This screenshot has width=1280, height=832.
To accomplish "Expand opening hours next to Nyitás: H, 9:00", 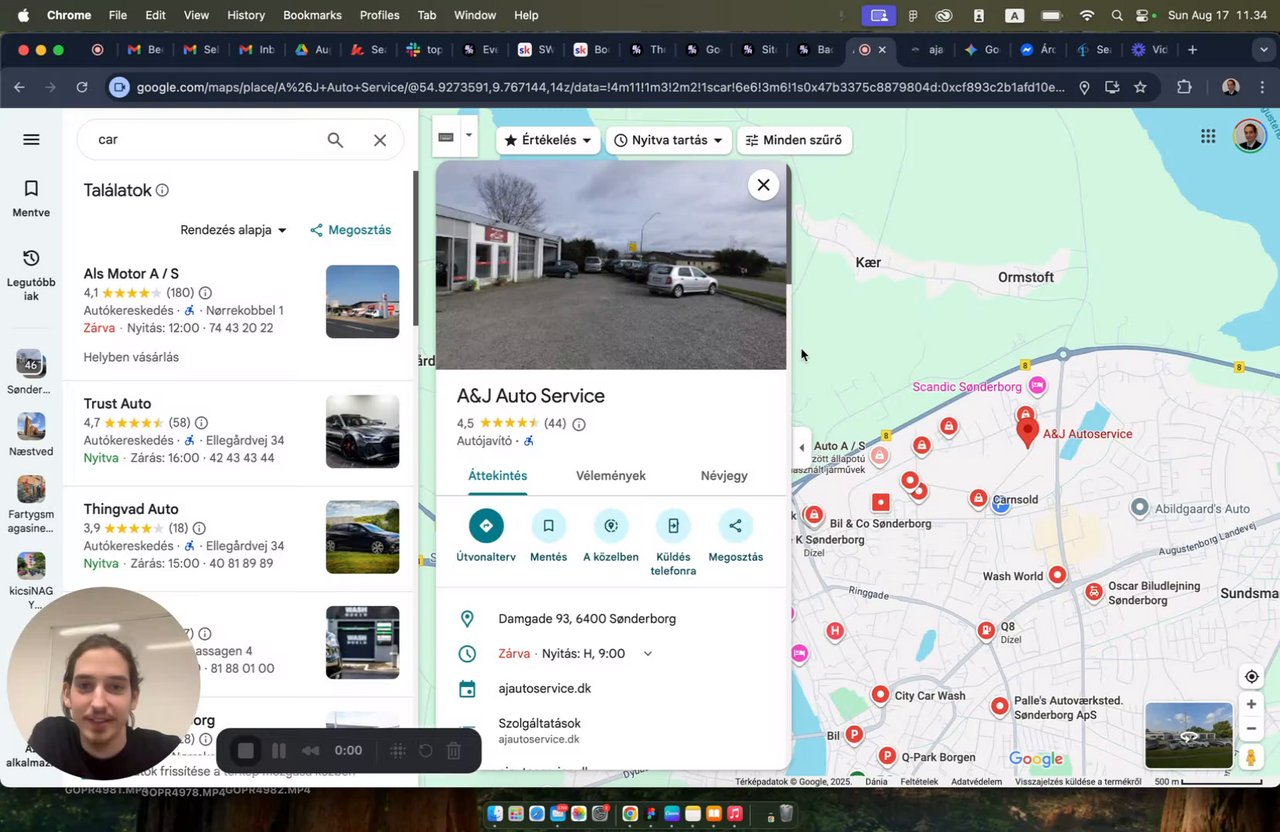I will point(647,654).
